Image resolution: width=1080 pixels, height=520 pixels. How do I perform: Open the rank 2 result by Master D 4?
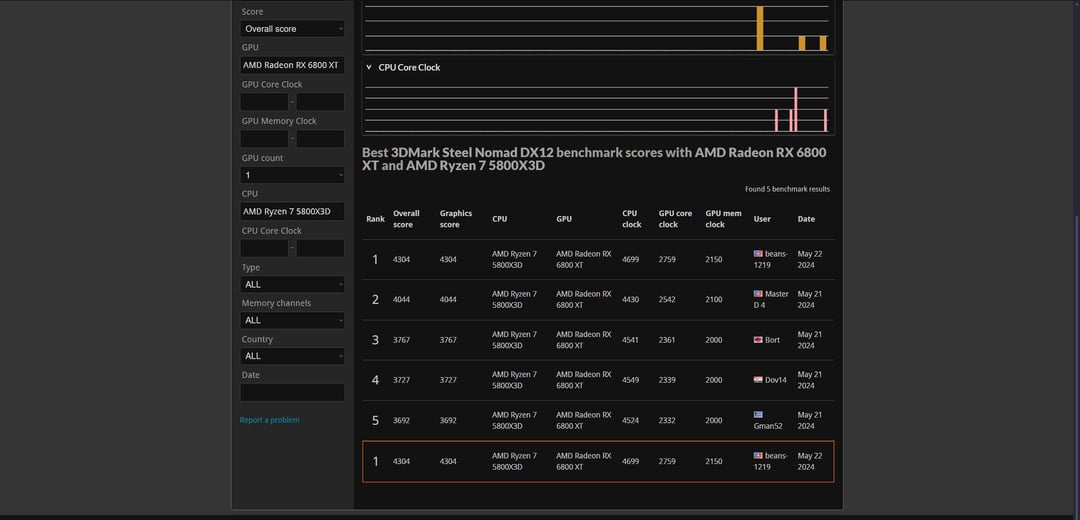coord(598,300)
